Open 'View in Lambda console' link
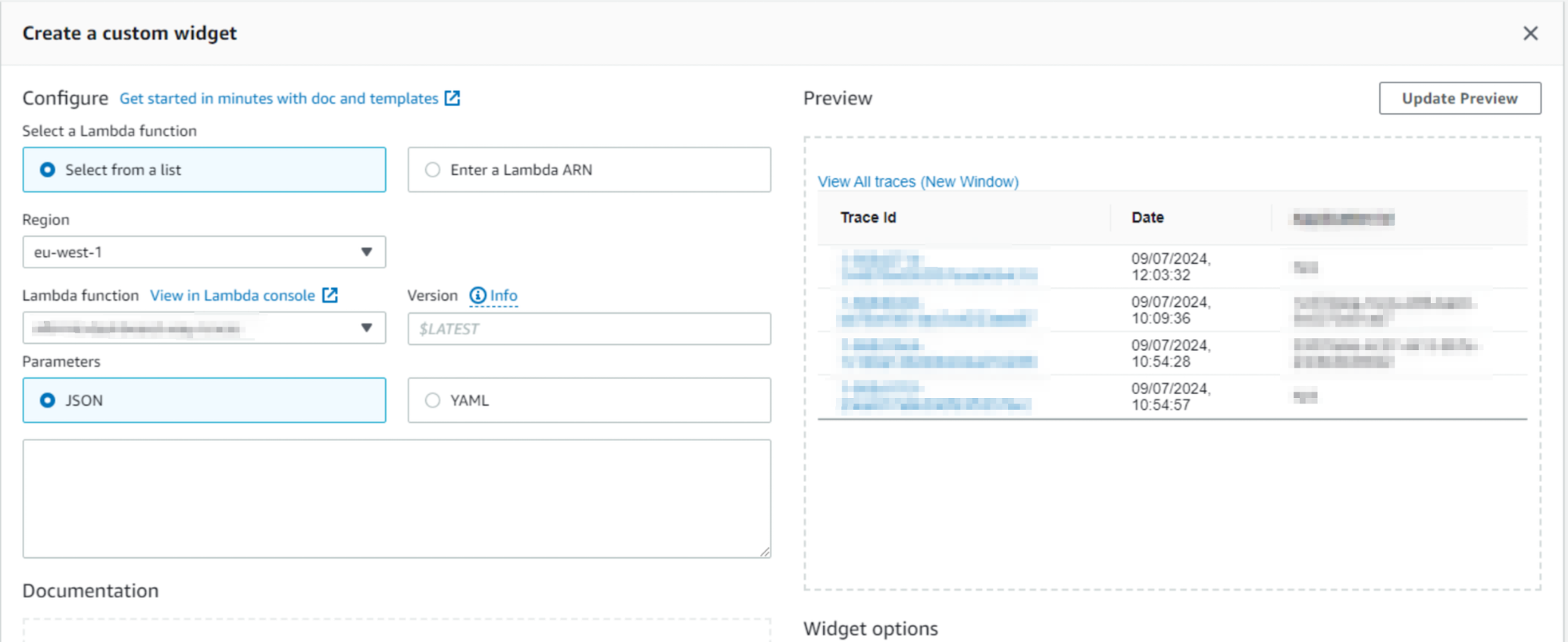Screen dimensions: 1568x642 (232, 296)
